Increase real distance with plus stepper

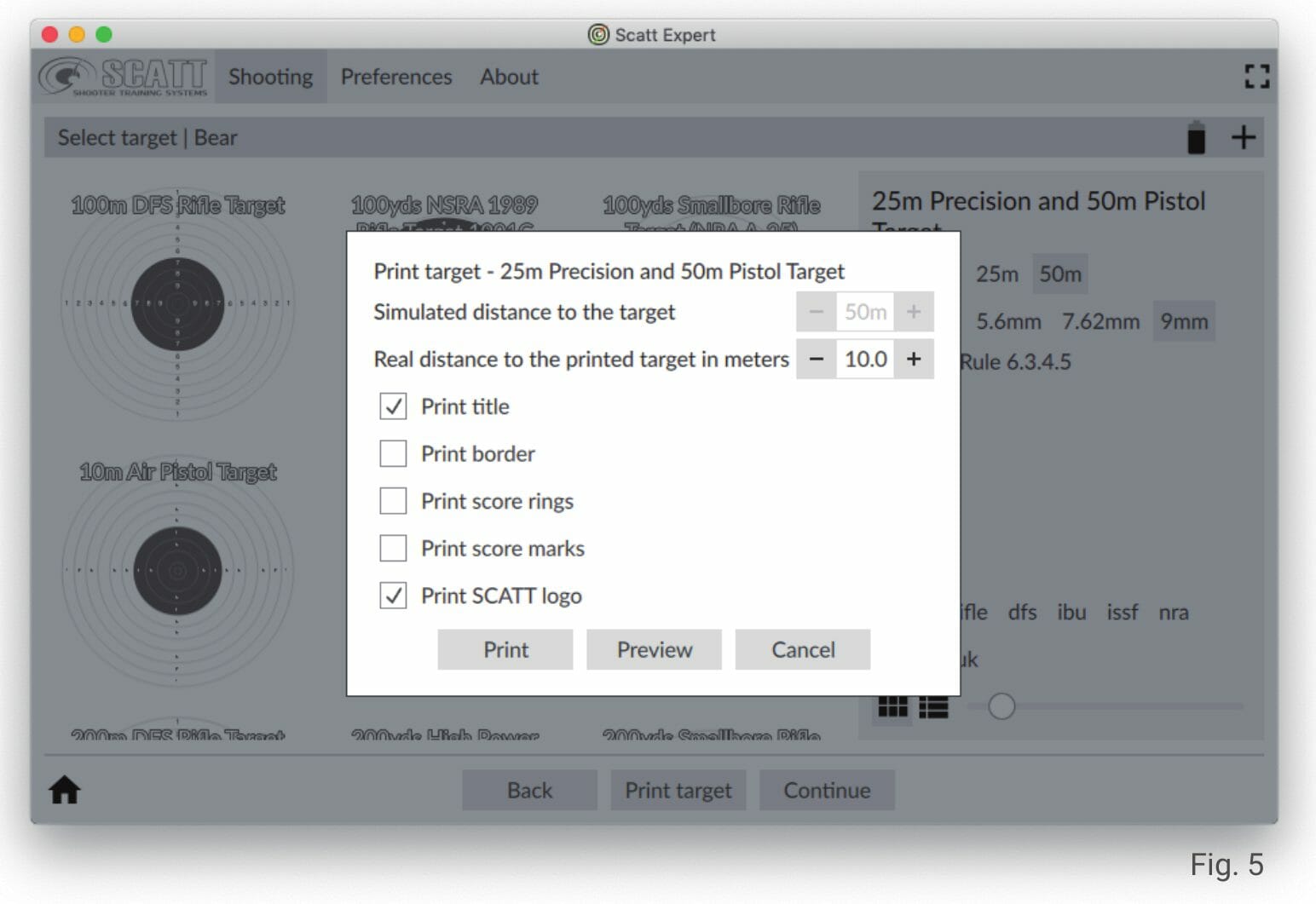point(914,359)
